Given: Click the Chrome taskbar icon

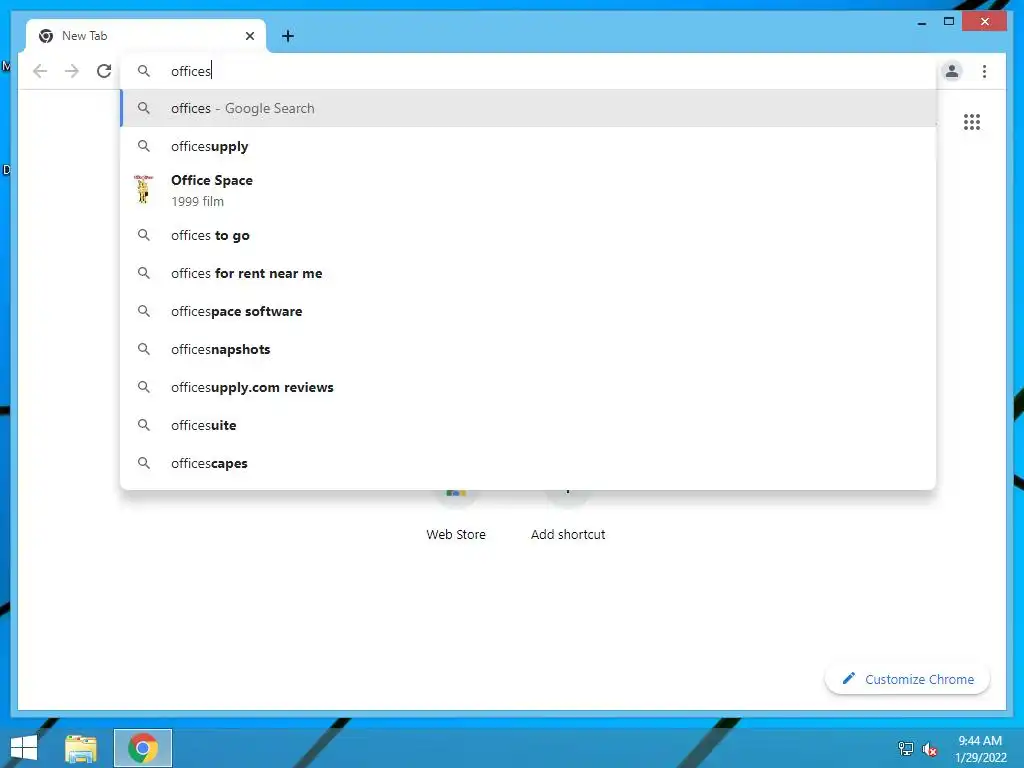Looking at the screenshot, I should (x=143, y=748).
